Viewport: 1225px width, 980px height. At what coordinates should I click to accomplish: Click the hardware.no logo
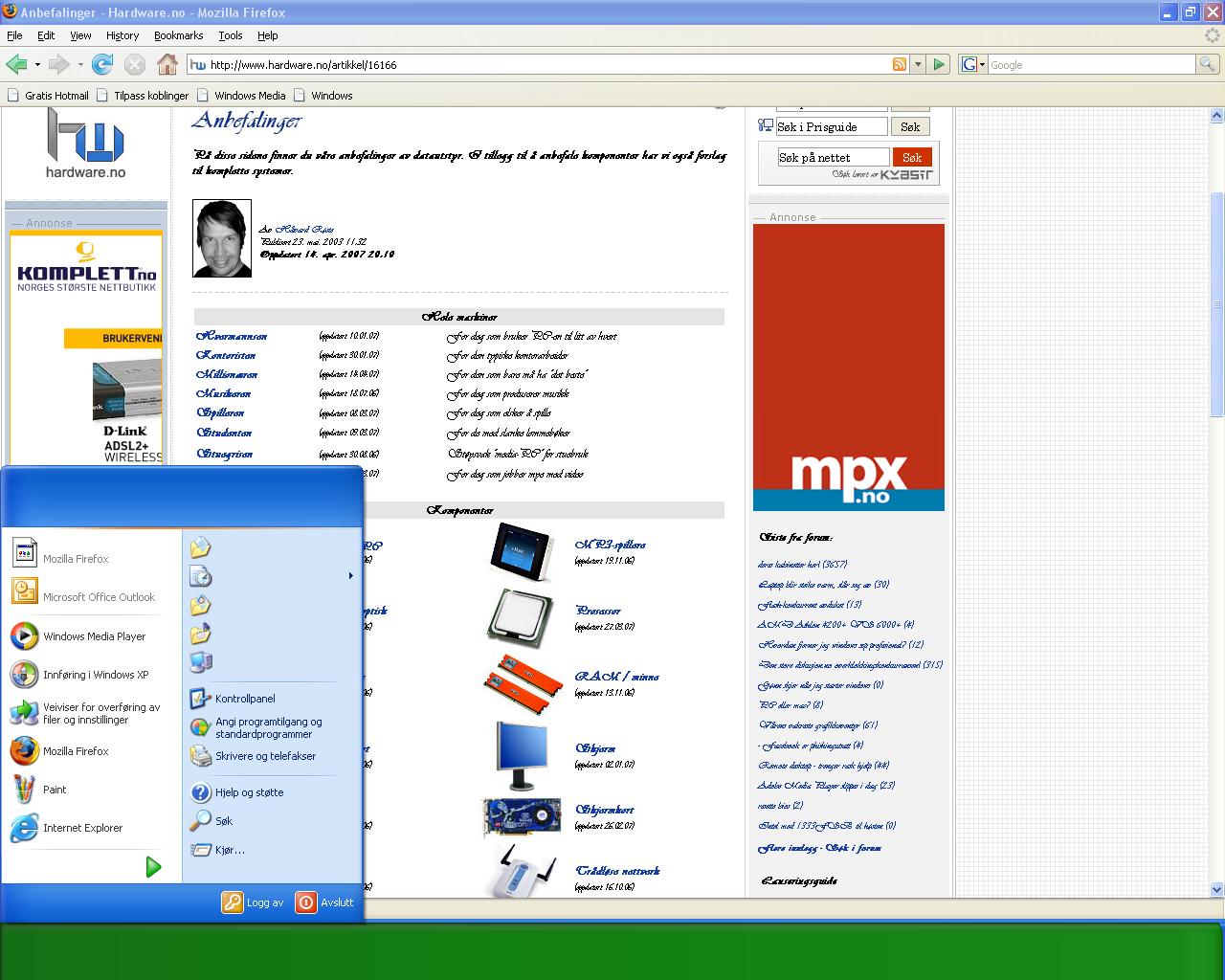click(x=85, y=144)
